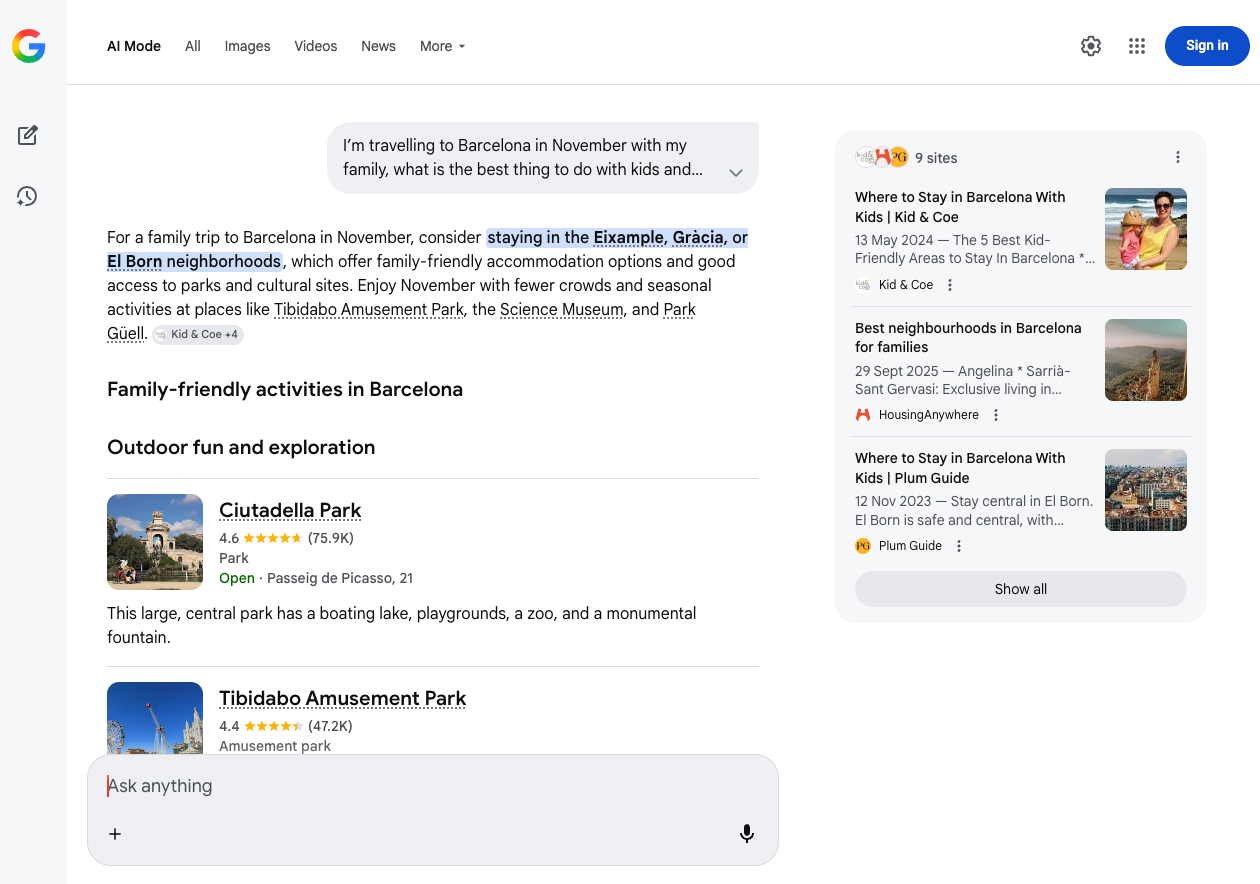
Task: Open the Google apps grid
Action: [1136, 46]
